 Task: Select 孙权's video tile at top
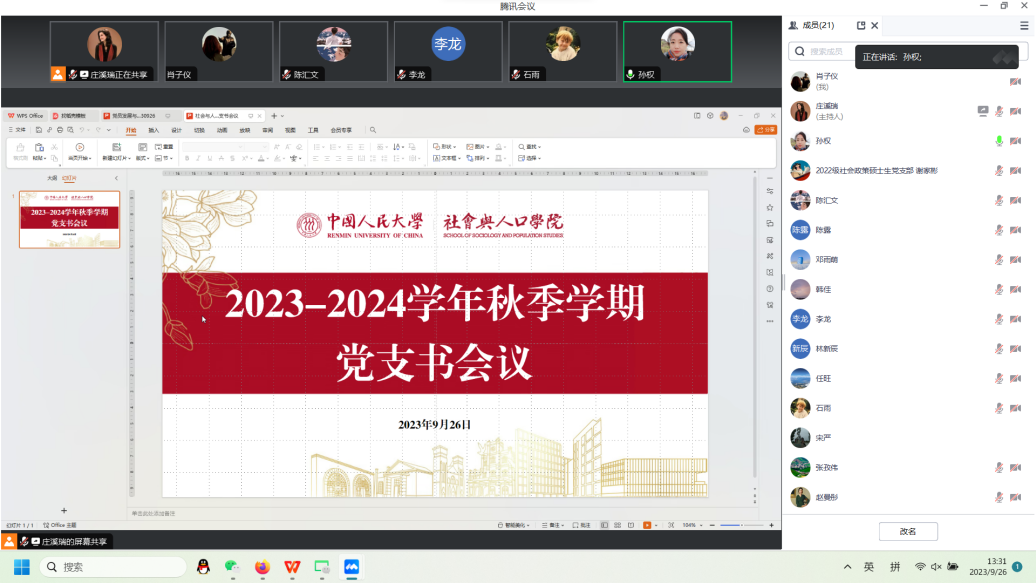pos(677,52)
